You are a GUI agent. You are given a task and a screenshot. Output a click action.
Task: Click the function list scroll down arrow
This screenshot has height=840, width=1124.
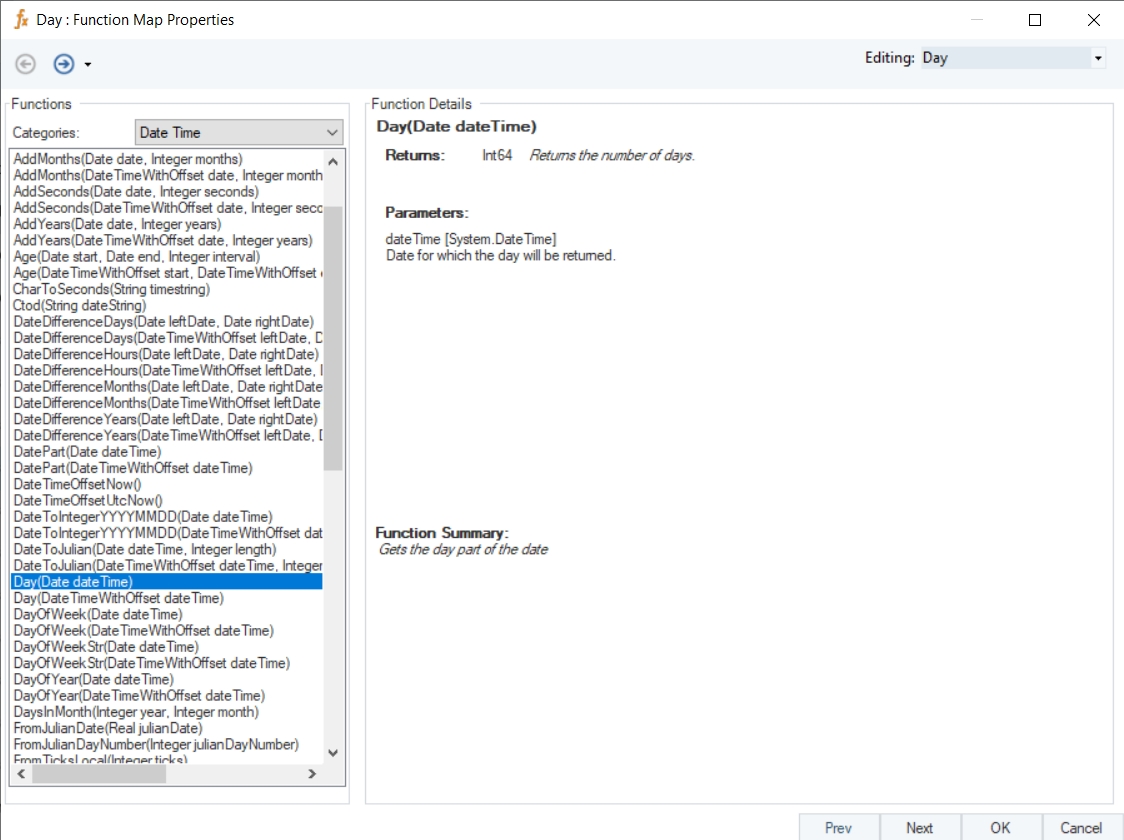click(333, 753)
